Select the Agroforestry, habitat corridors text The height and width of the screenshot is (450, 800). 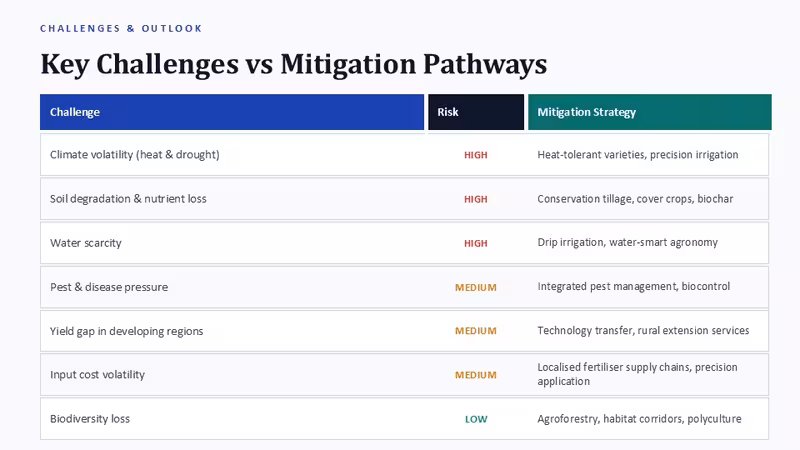pos(639,419)
